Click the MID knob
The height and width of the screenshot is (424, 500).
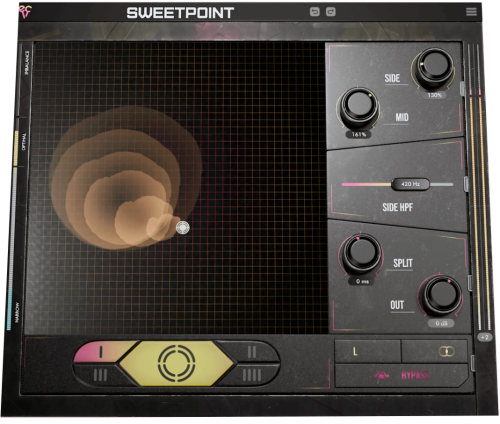[x=358, y=107]
